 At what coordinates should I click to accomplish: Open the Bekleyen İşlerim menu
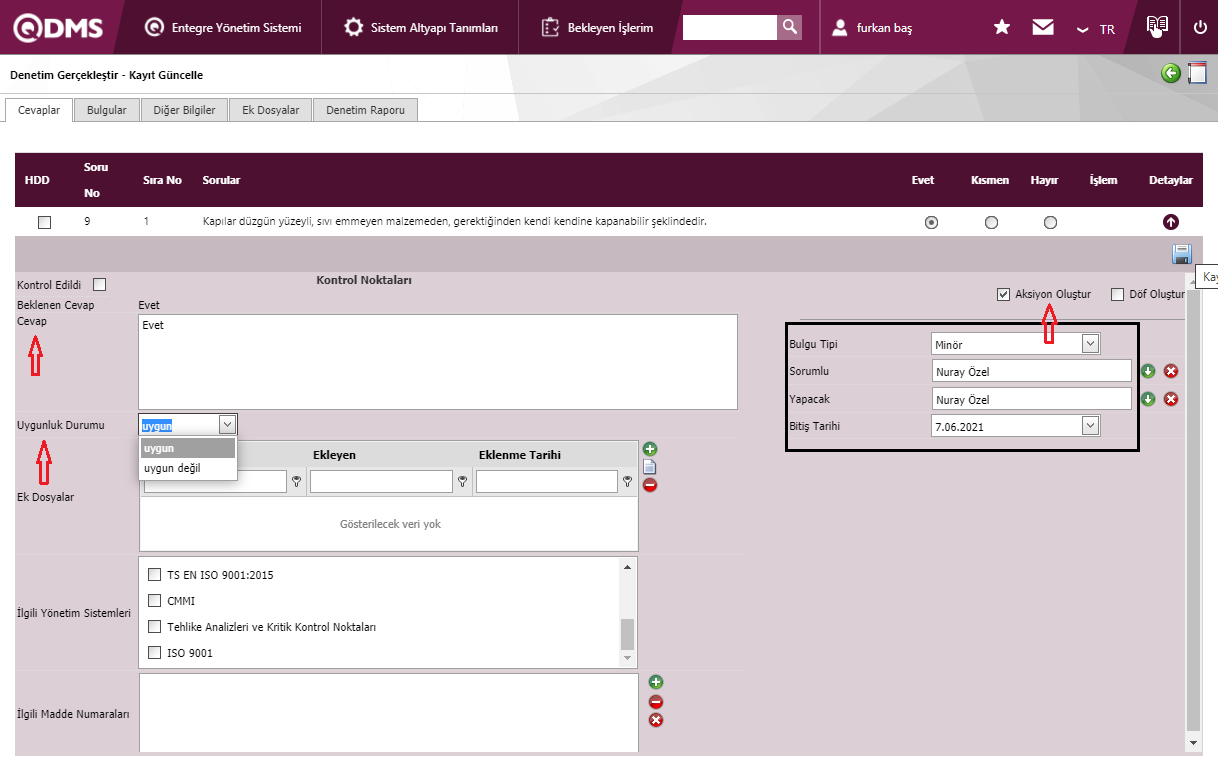[x=598, y=27]
